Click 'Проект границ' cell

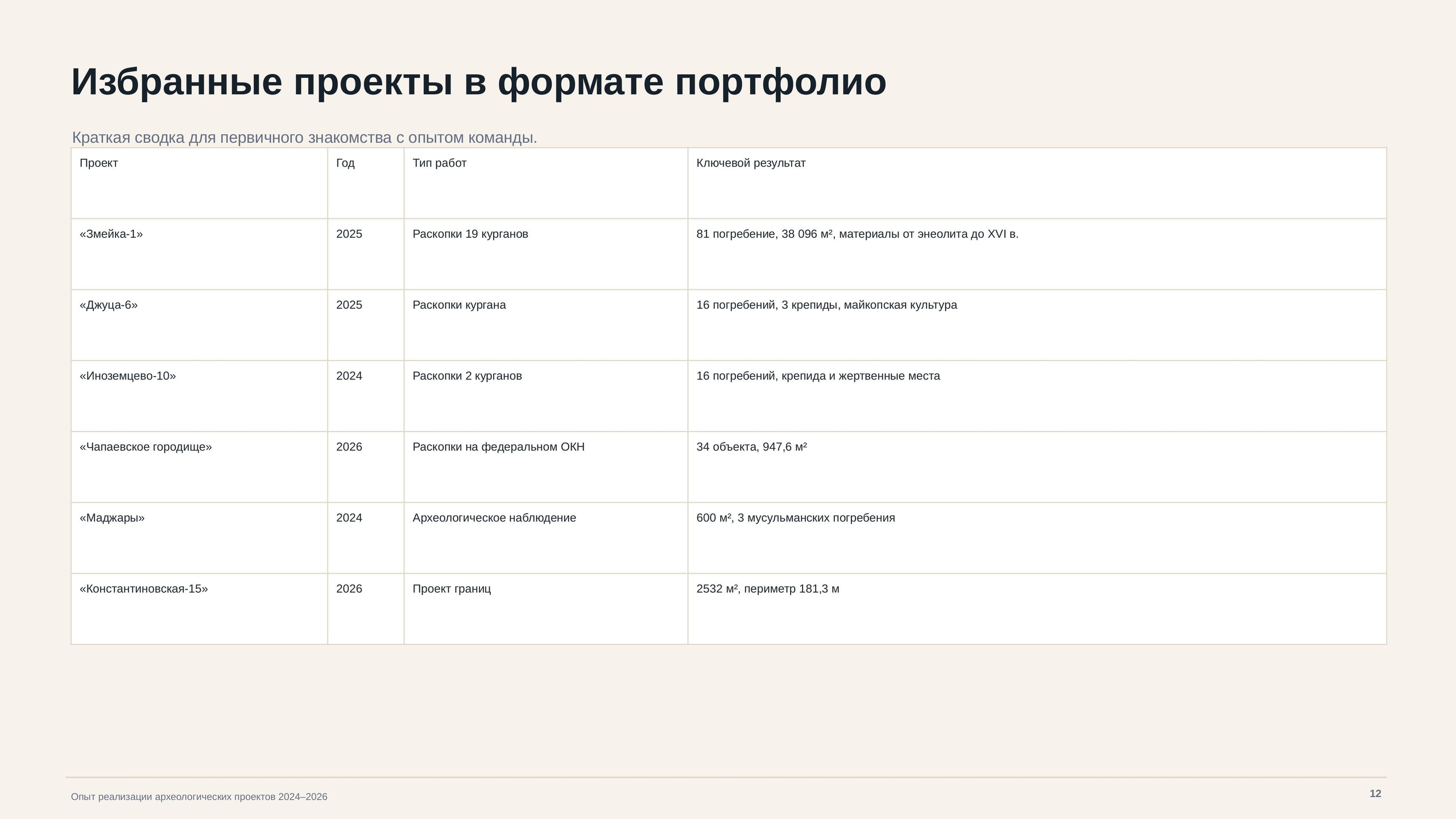click(452, 589)
